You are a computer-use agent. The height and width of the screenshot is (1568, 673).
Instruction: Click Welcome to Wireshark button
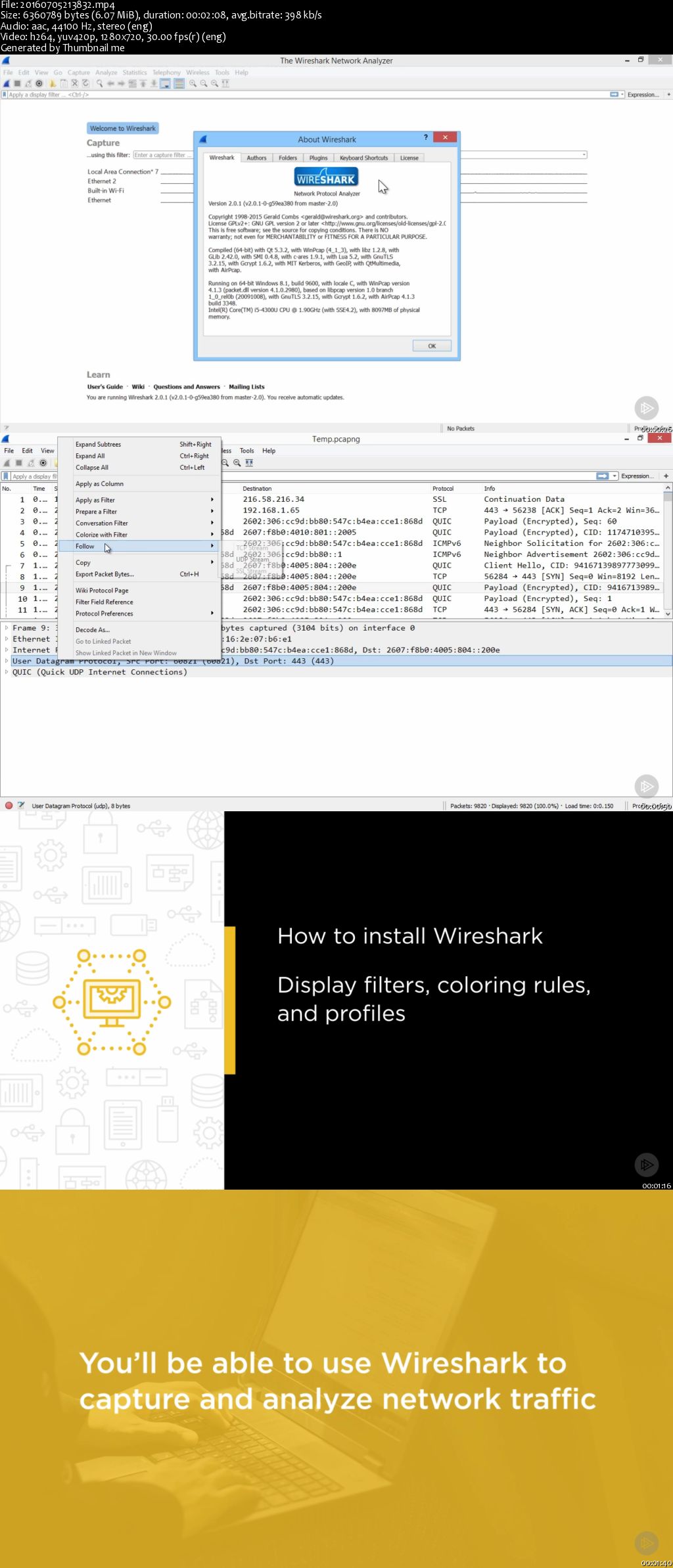coord(123,129)
